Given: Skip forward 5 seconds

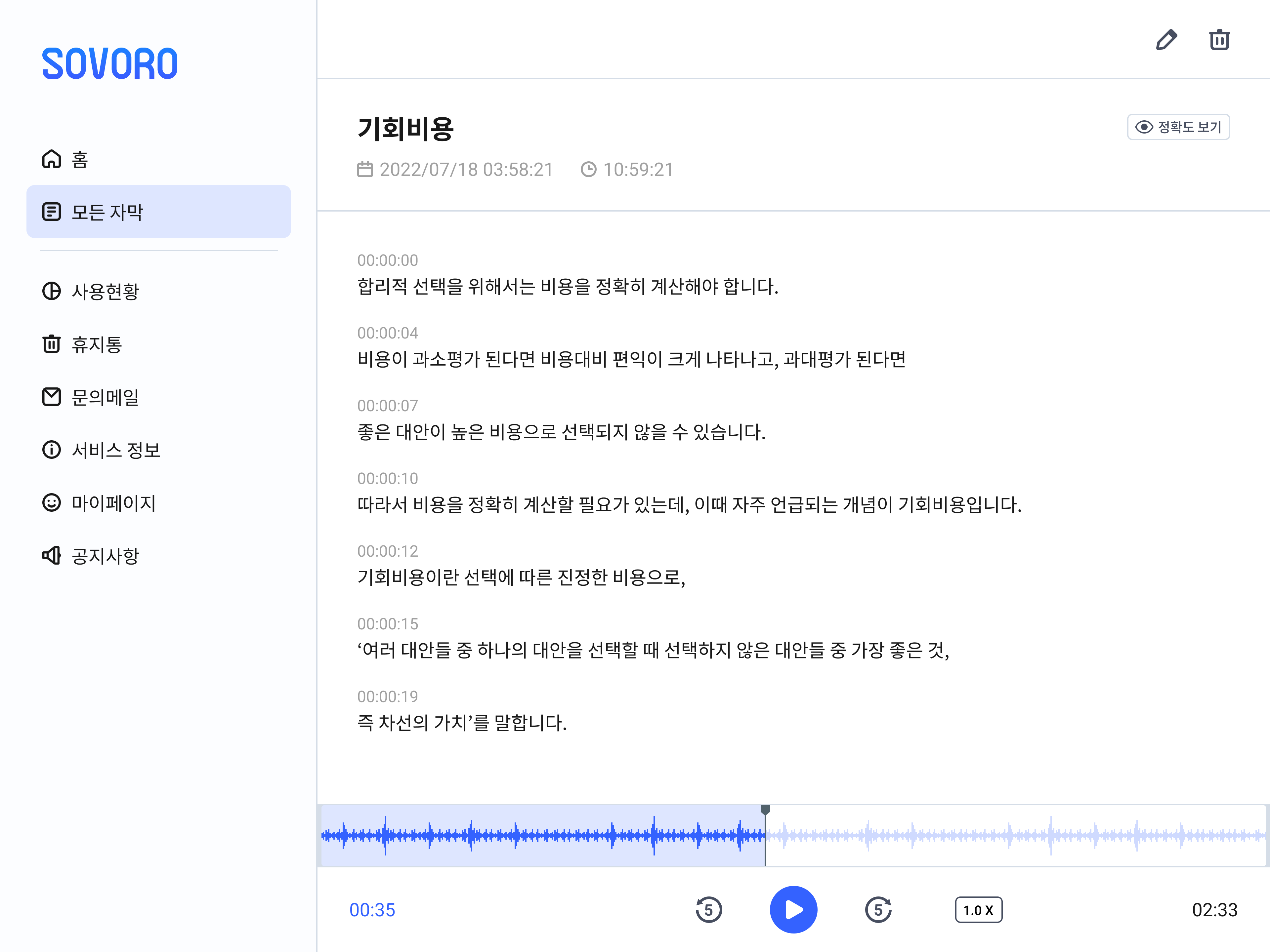Looking at the screenshot, I should (x=878, y=910).
